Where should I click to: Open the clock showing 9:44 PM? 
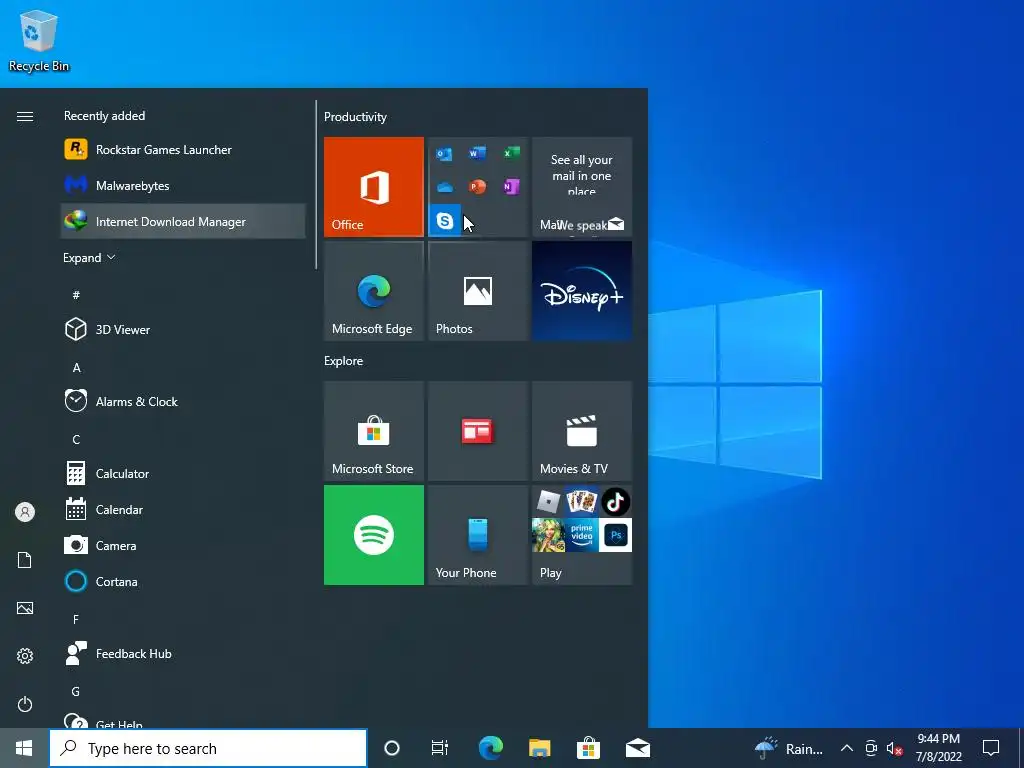pos(938,748)
